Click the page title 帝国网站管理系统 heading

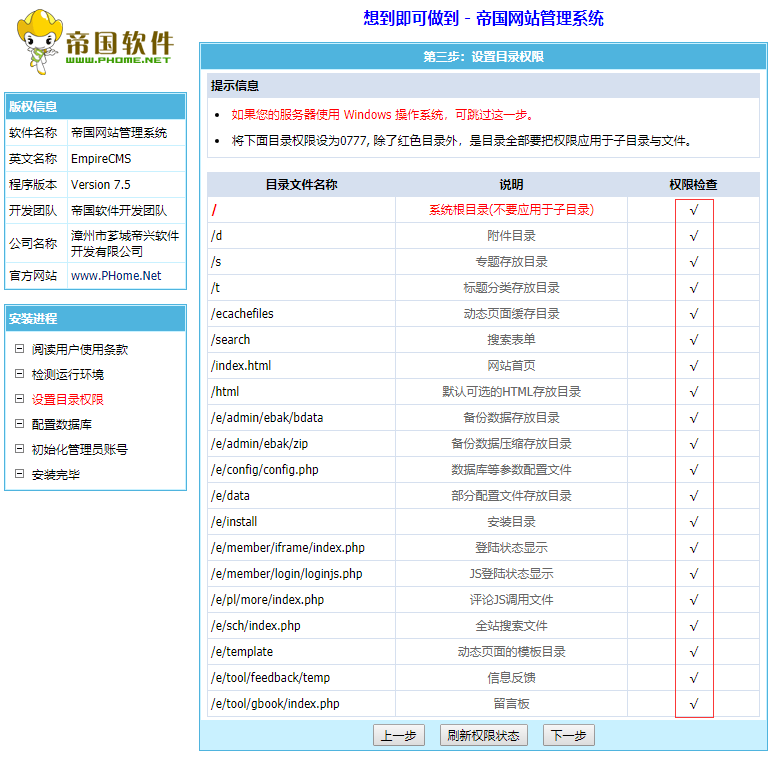point(483,18)
